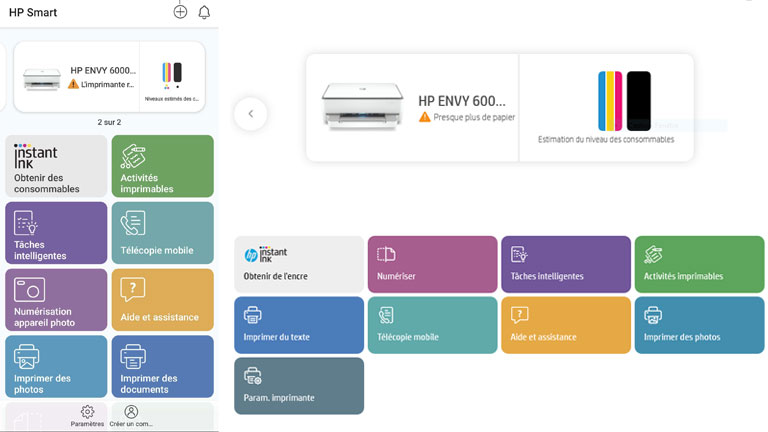Open Activités imprimables tile in right panel
Image resolution: width=768 pixels, height=432 pixels.
tap(699, 264)
